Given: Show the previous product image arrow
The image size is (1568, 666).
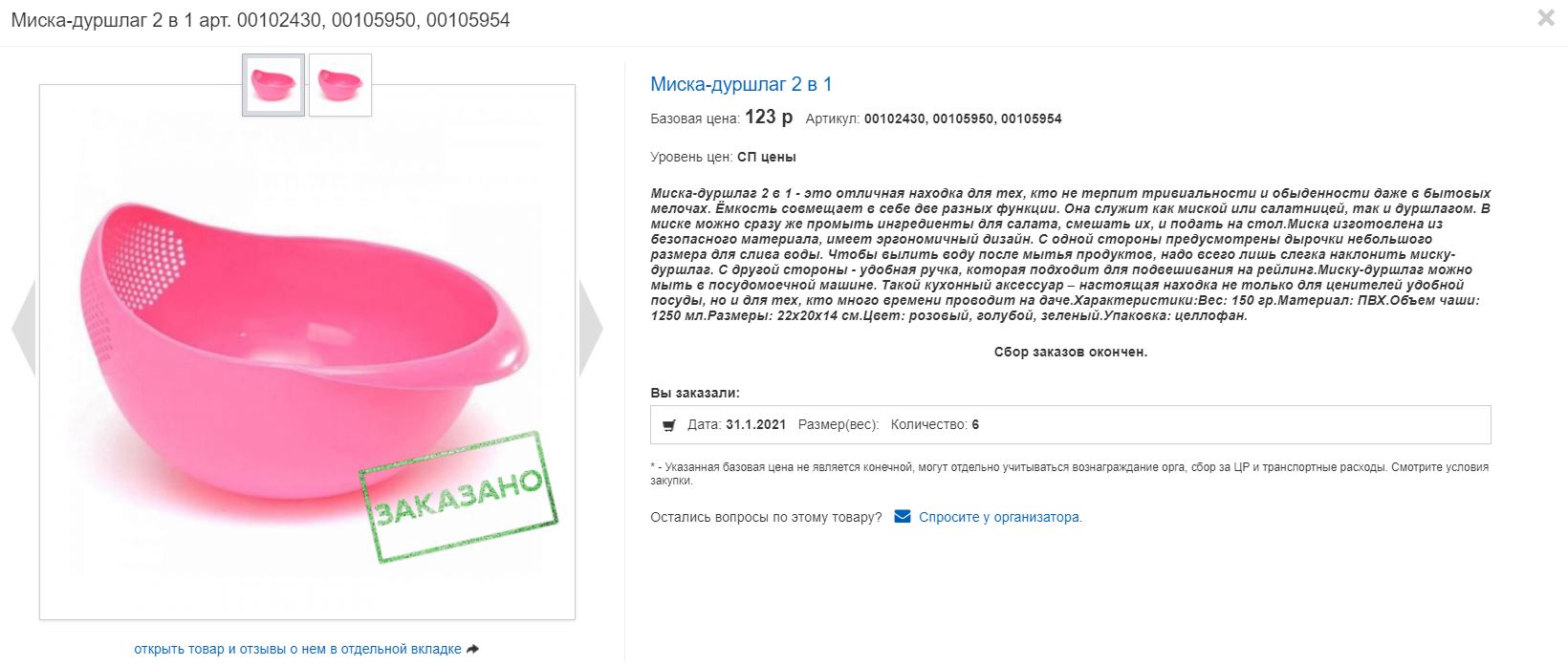Looking at the screenshot, I should 23,328.
